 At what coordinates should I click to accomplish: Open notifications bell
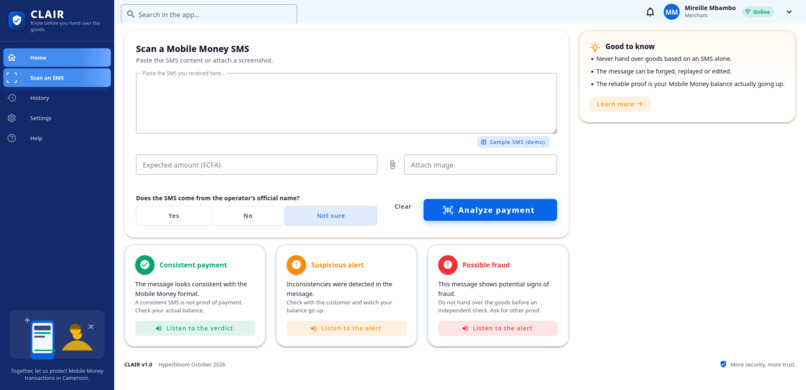point(650,12)
